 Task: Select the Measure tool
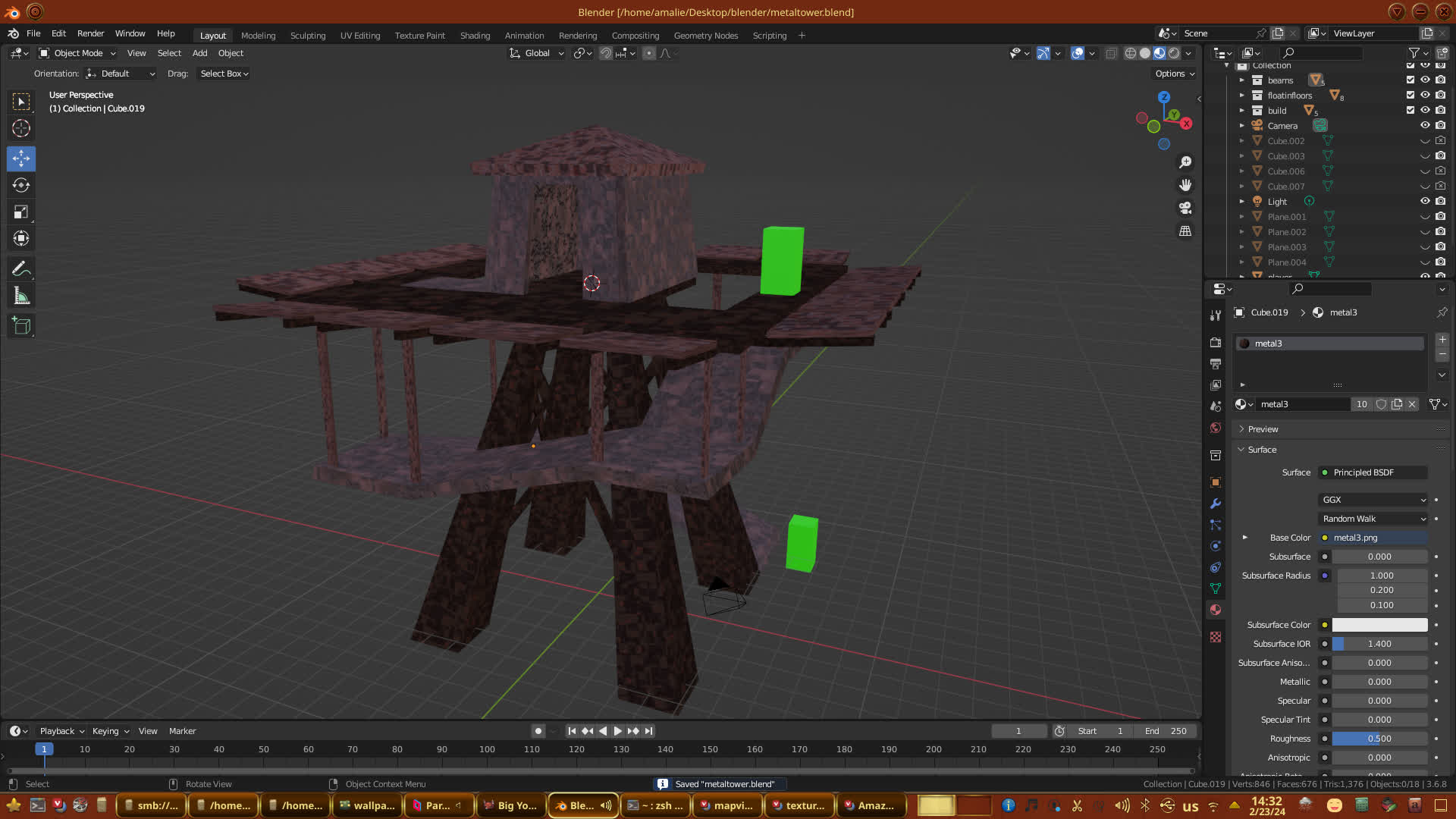pyautogui.click(x=21, y=297)
